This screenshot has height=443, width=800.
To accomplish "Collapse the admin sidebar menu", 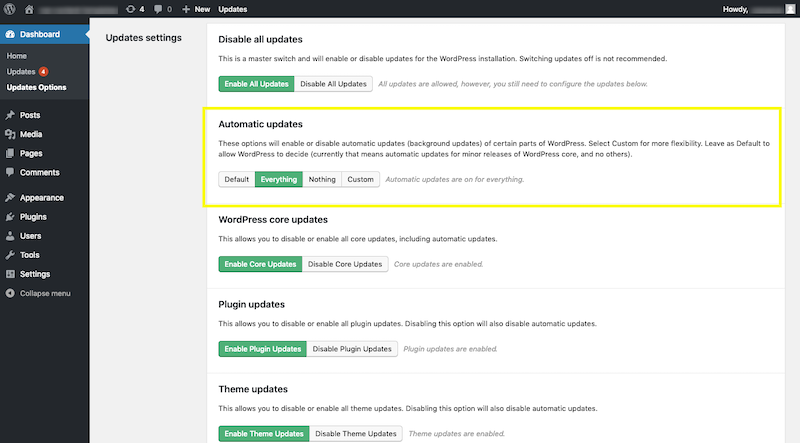I will tap(44, 293).
